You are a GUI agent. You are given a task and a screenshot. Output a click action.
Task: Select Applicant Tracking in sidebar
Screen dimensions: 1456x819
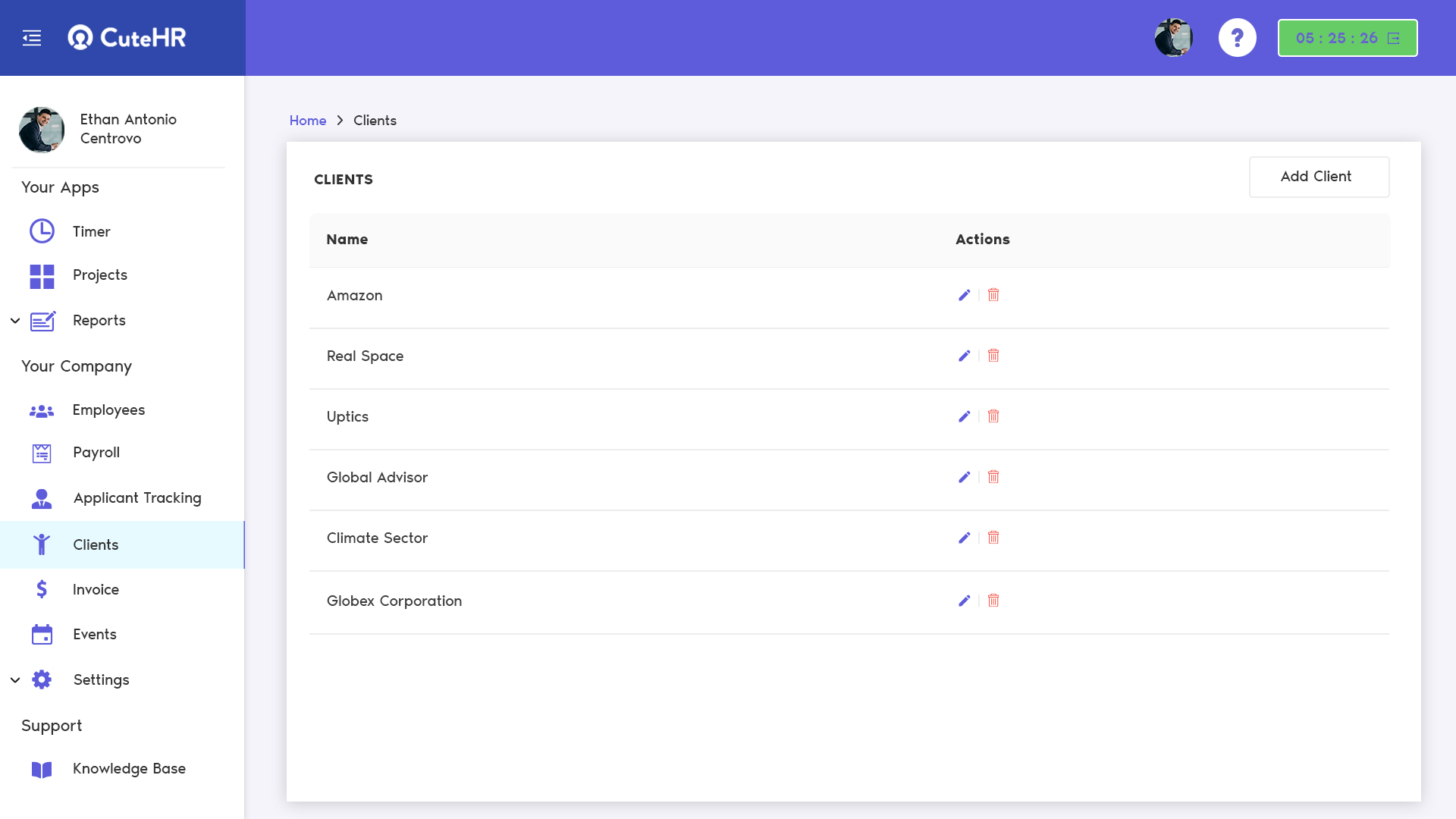137,497
